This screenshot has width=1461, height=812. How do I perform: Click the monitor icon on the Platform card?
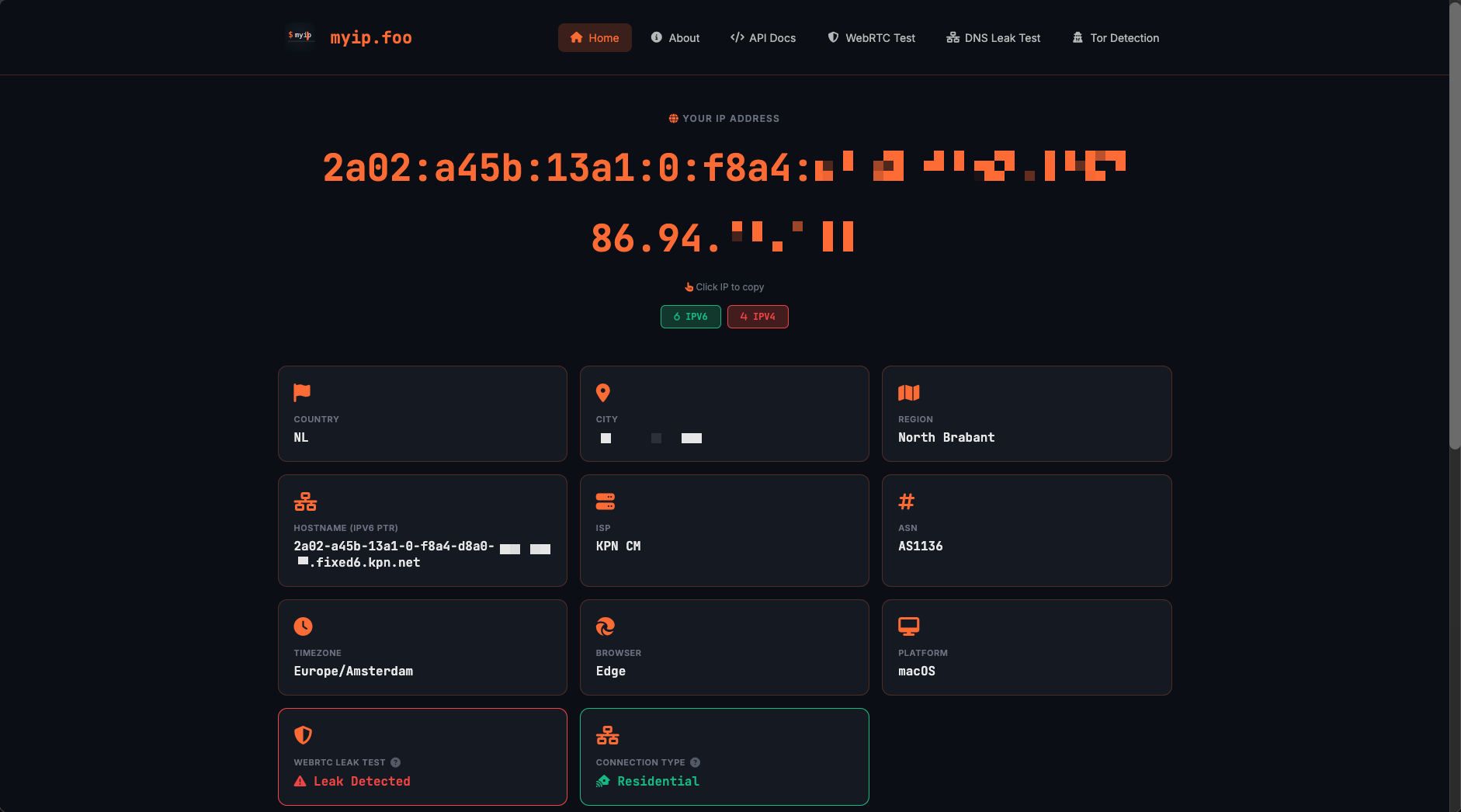coord(907,626)
